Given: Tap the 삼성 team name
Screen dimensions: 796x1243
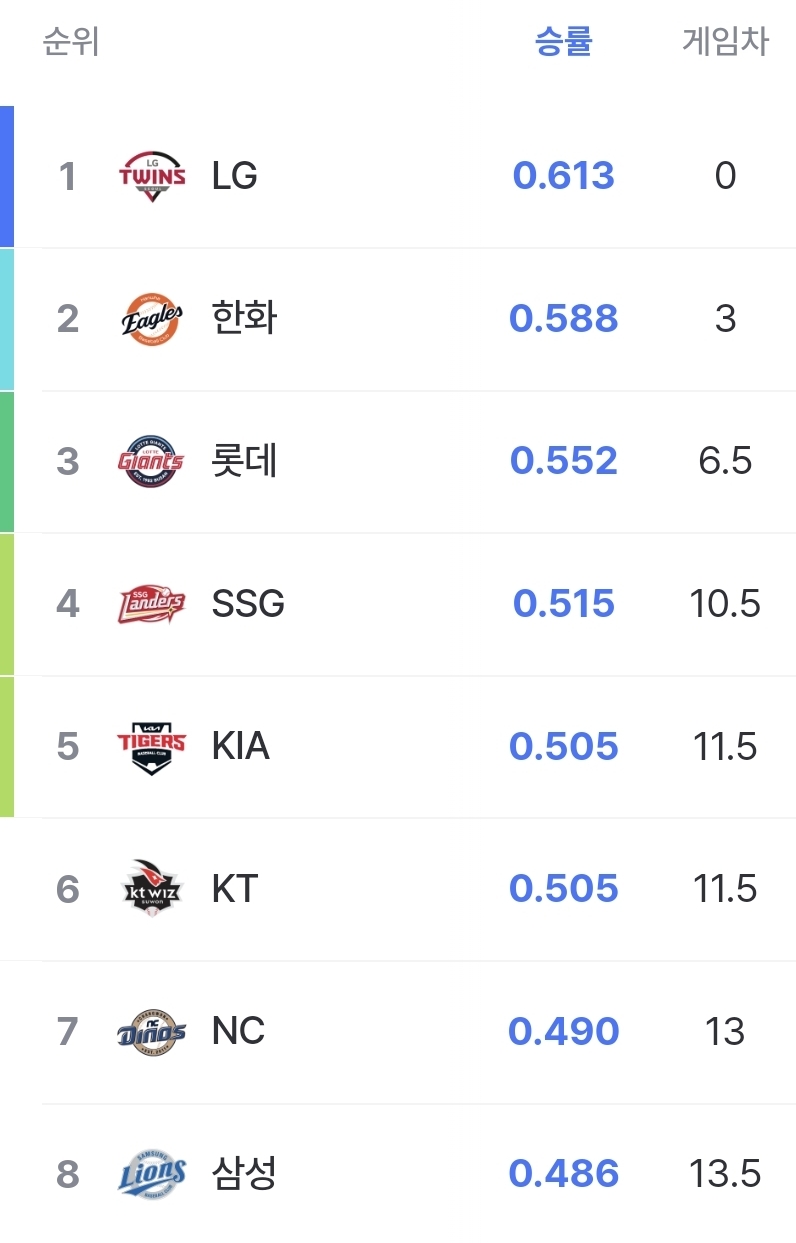Looking at the screenshot, I should coord(245,1174).
